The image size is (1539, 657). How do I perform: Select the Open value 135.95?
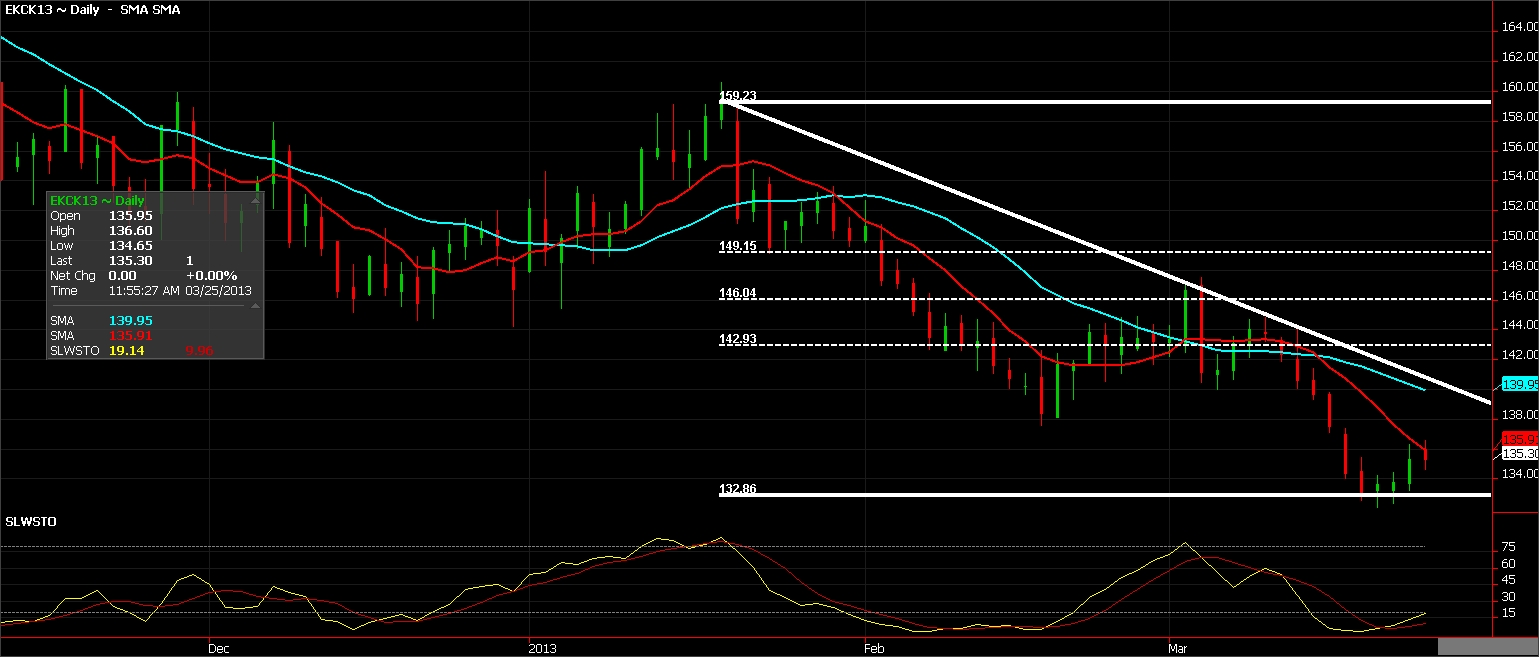(130, 216)
